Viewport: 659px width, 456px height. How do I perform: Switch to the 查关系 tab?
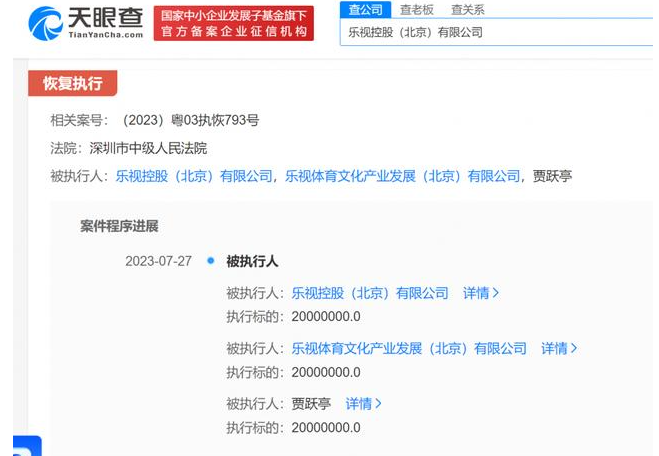[467, 9]
